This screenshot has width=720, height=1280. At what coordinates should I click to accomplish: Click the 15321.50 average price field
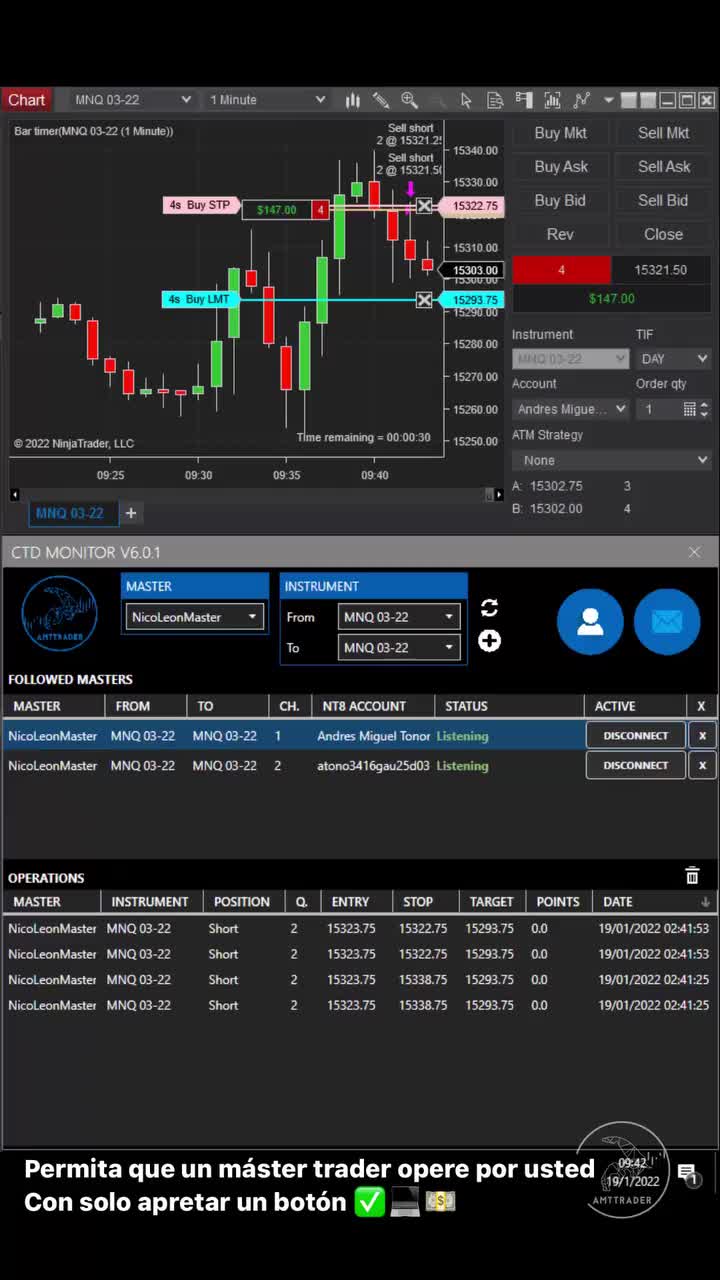661,270
